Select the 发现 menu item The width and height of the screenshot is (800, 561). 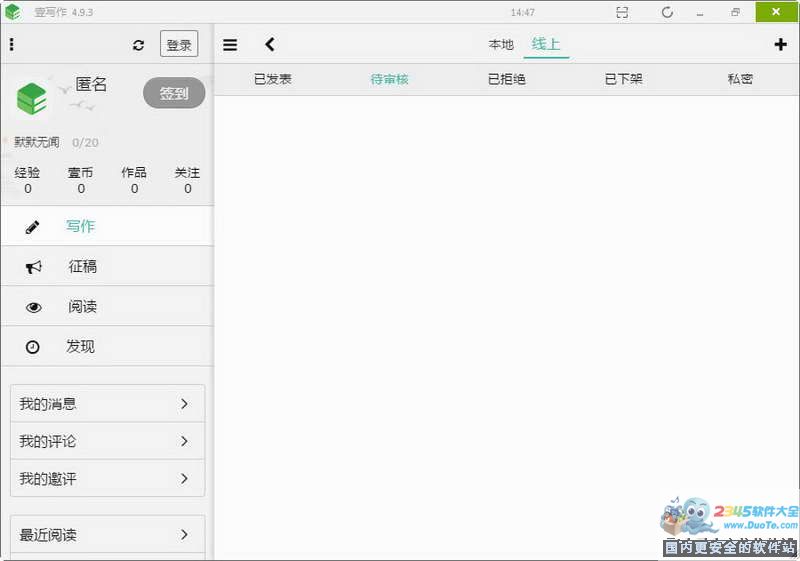107,346
